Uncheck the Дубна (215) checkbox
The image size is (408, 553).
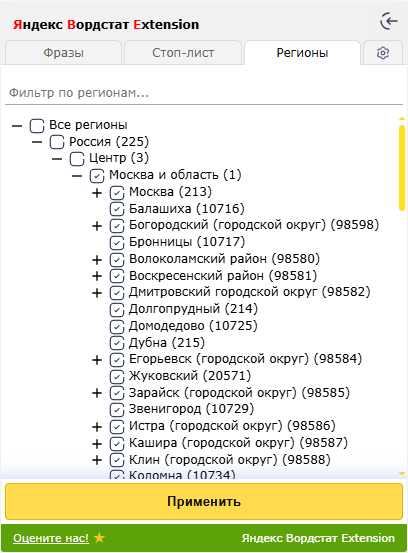[117, 343]
